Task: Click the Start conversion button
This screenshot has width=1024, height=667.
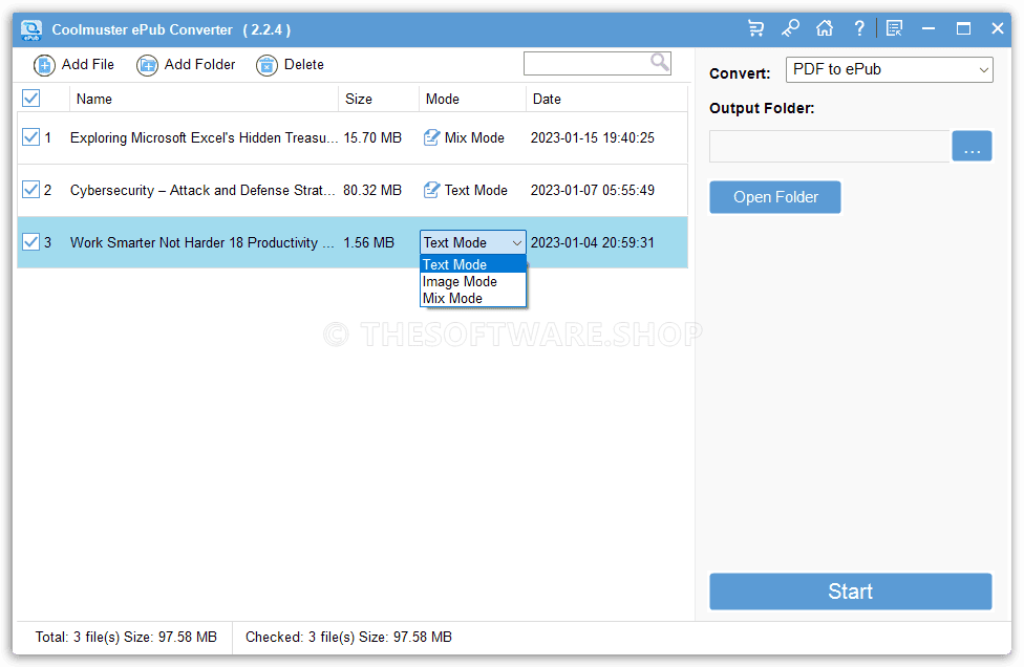Action: 850,591
